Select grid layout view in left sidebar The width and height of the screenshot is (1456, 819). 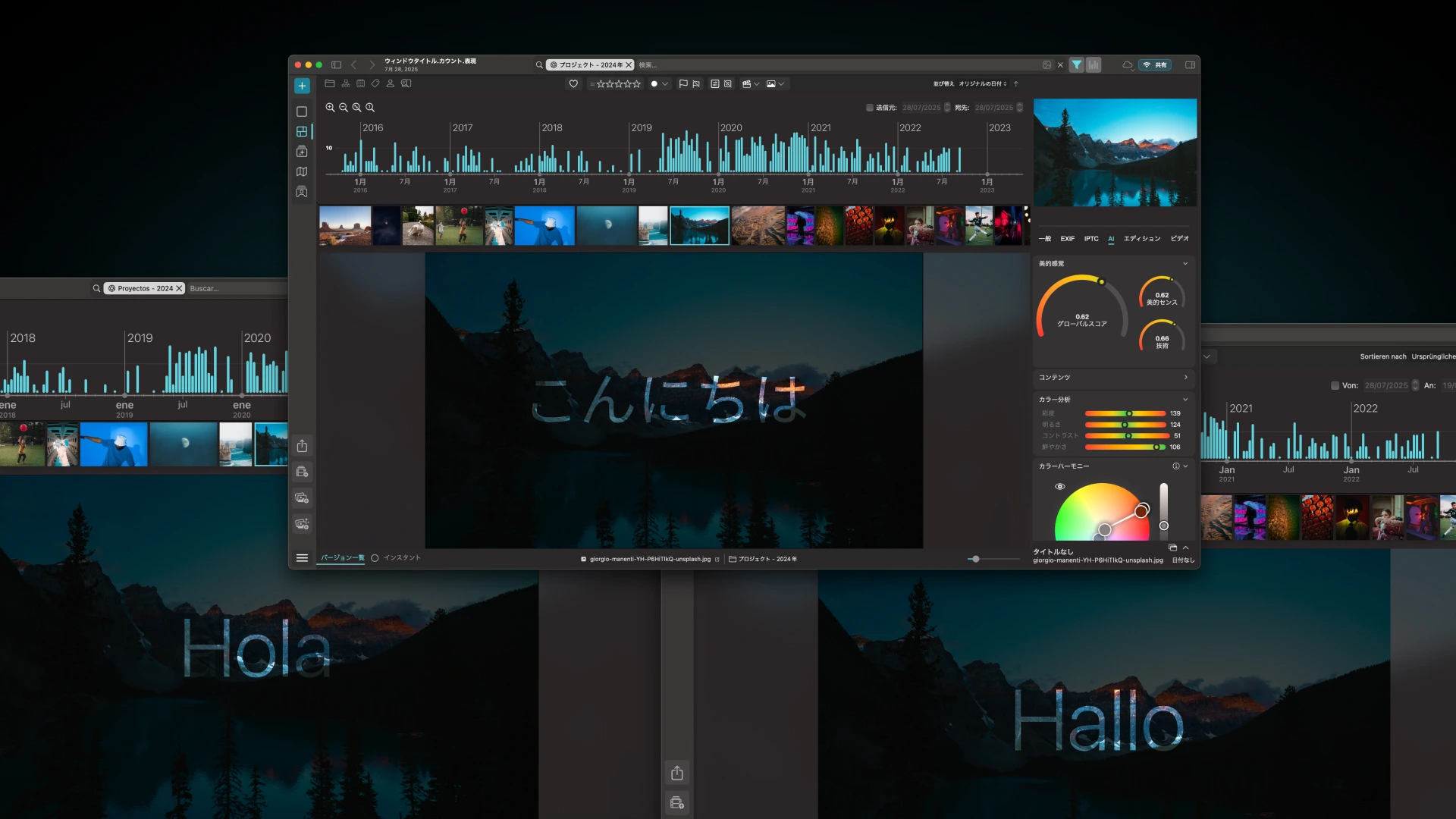coord(302,131)
